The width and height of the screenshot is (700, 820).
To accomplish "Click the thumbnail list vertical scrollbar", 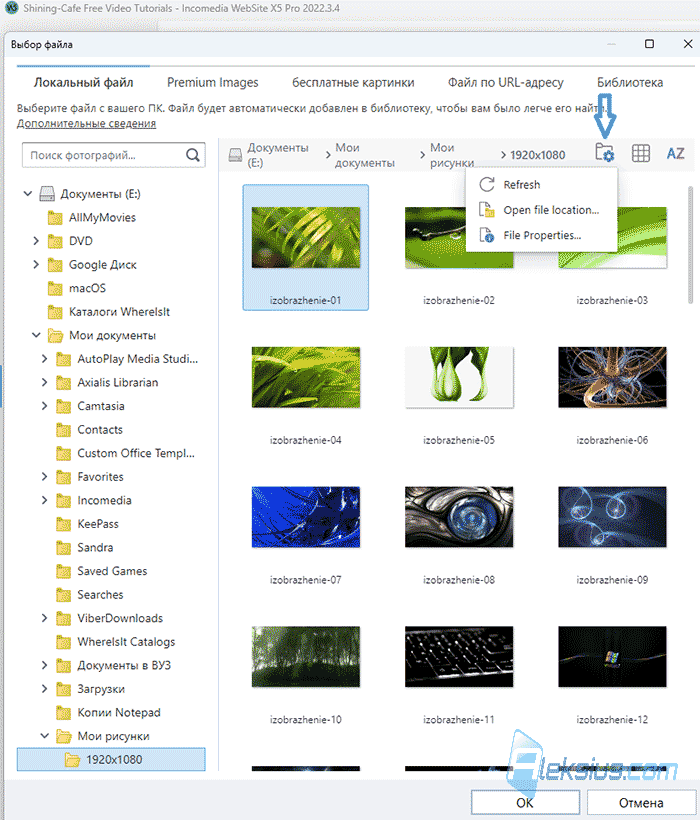I will (x=690, y=245).
